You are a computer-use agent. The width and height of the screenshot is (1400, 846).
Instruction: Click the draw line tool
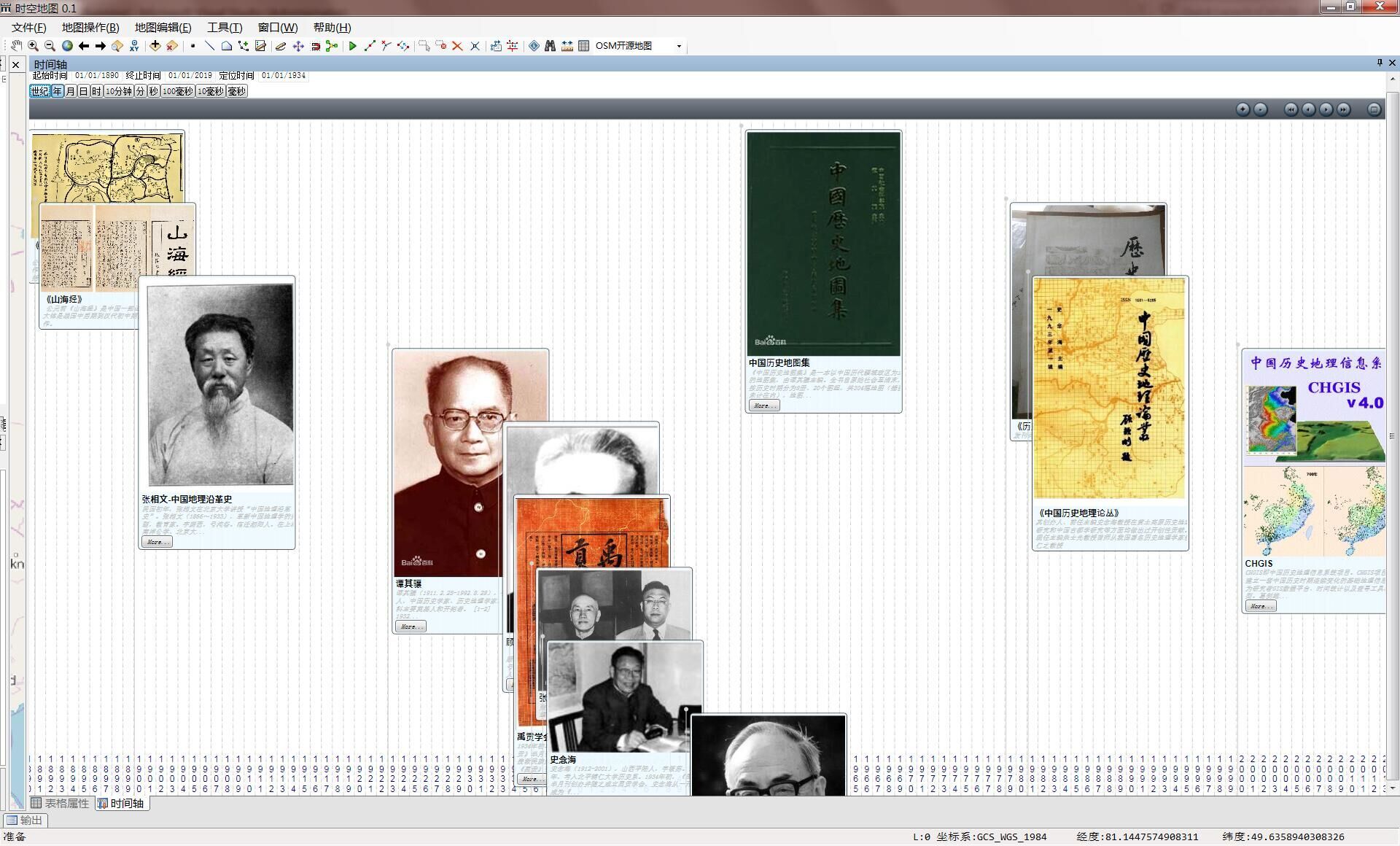coord(209,46)
